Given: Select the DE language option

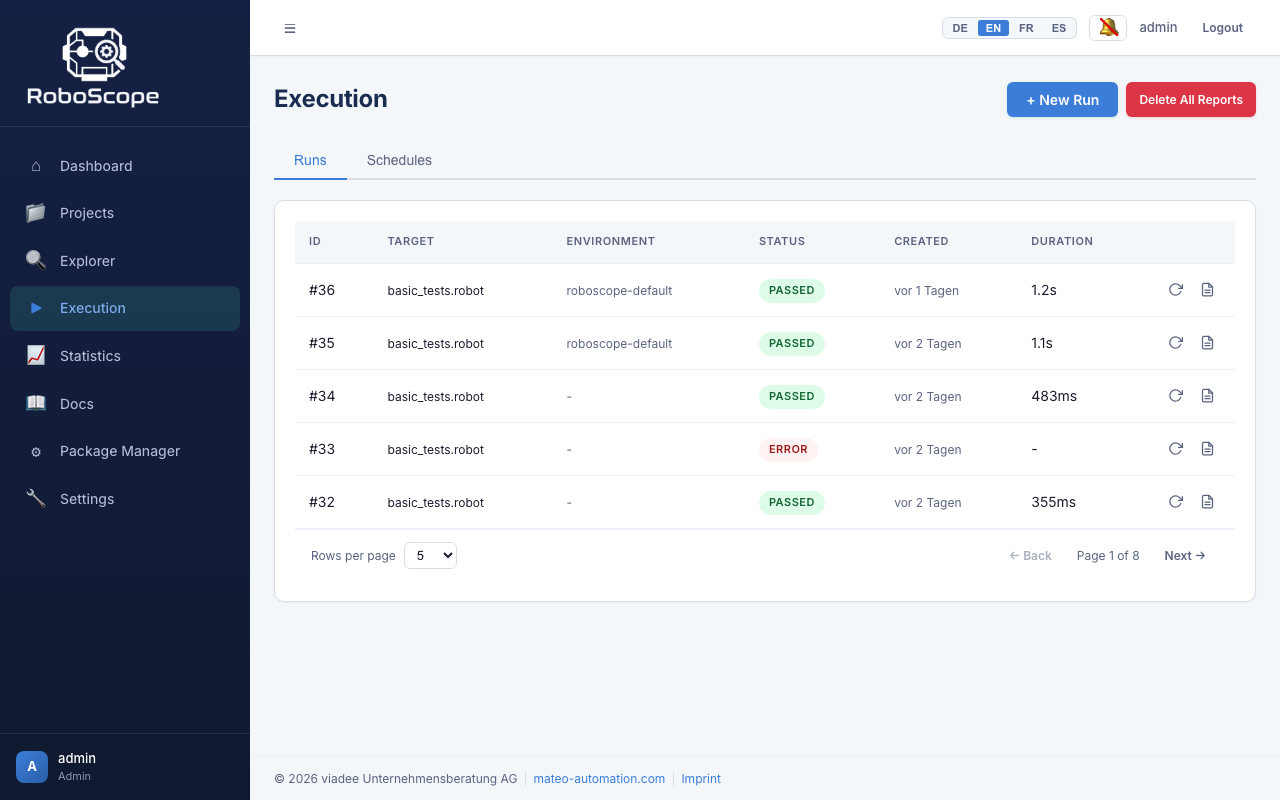Looking at the screenshot, I should (959, 28).
